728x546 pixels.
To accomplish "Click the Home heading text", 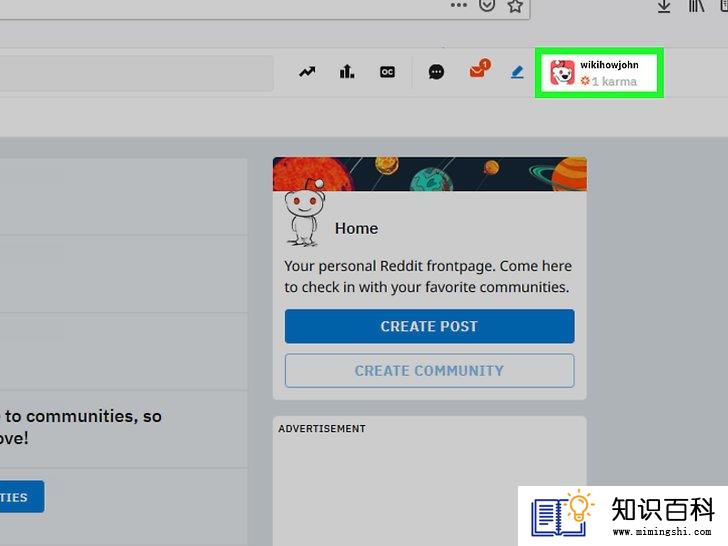I will pyautogui.click(x=357, y=228).
